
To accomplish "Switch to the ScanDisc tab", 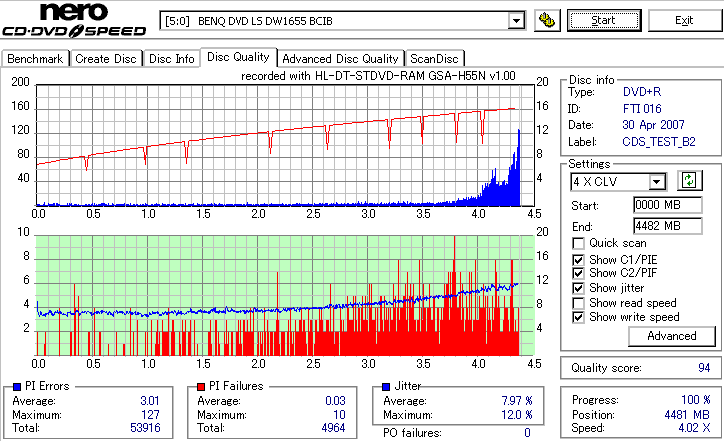I will [434, 59].
